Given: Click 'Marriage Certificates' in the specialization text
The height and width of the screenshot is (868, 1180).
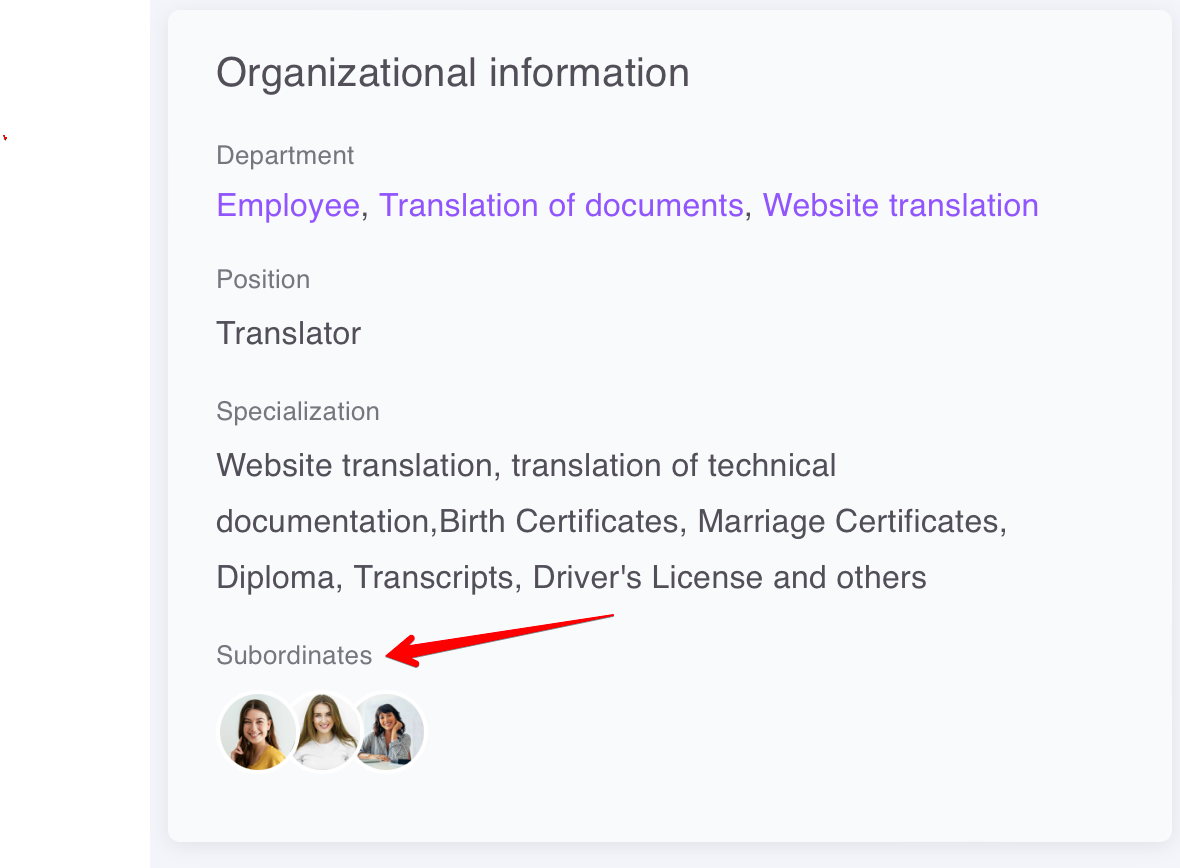Looking at the screenshot, I should point(848,521).
